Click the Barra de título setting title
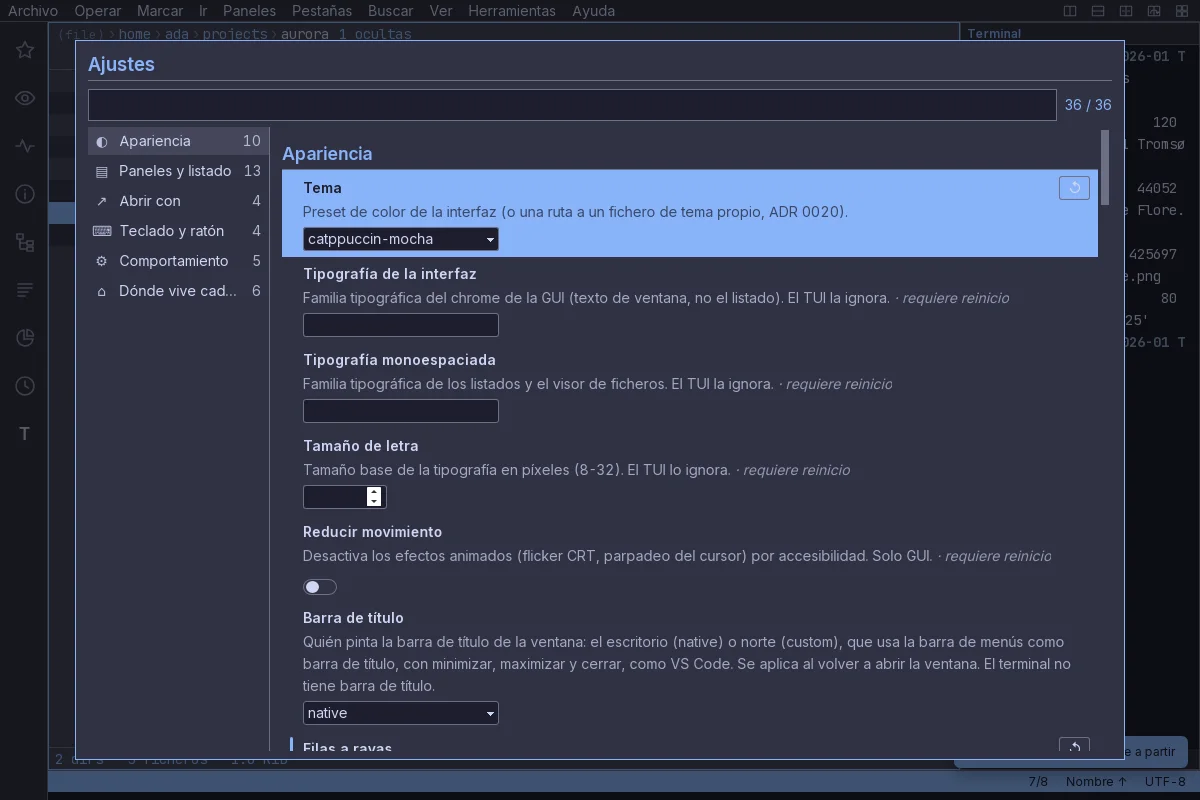The image size is (1200, 800). [353, 618]
